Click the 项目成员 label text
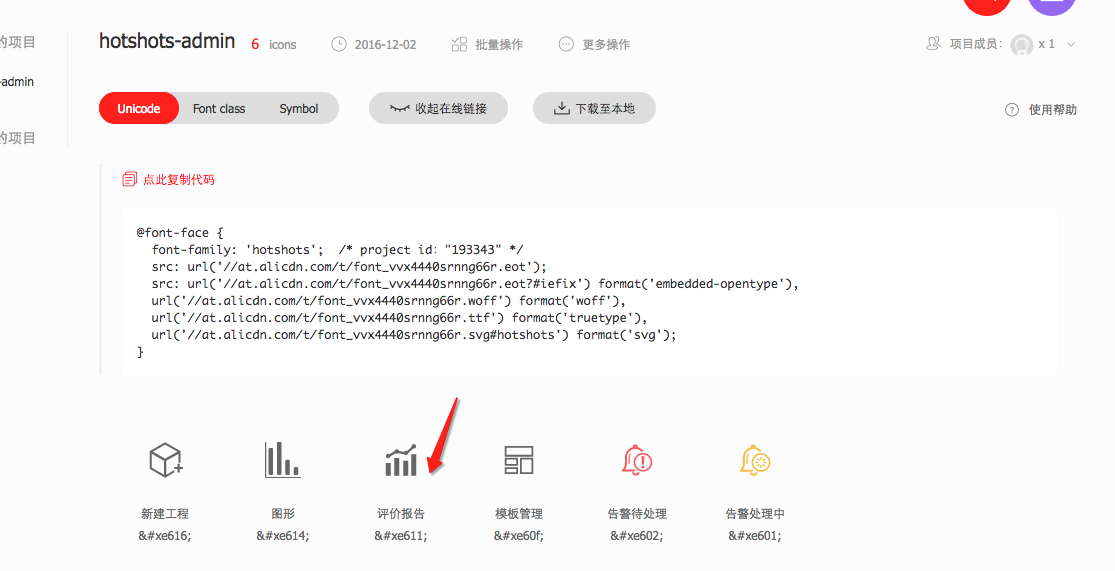The width and height of the screenshot is (1115, 571). (976, 44)
